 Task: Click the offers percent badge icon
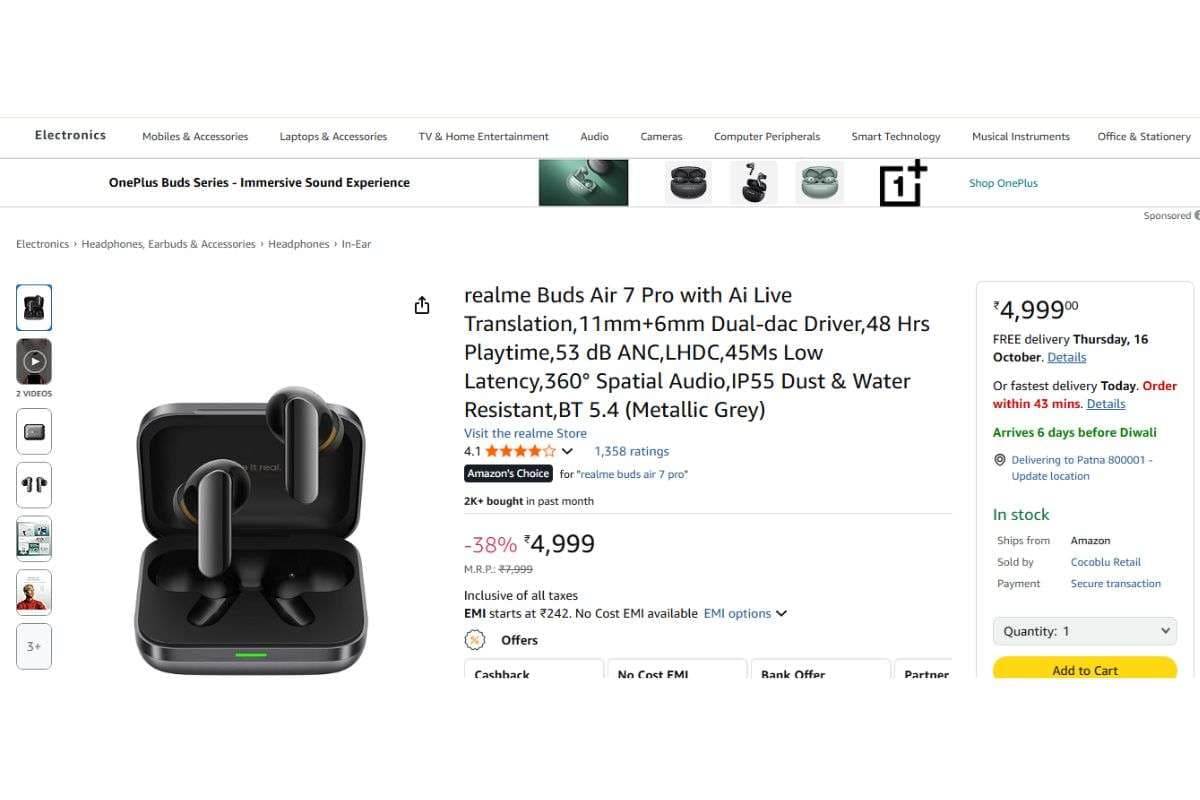click(475, 640)
